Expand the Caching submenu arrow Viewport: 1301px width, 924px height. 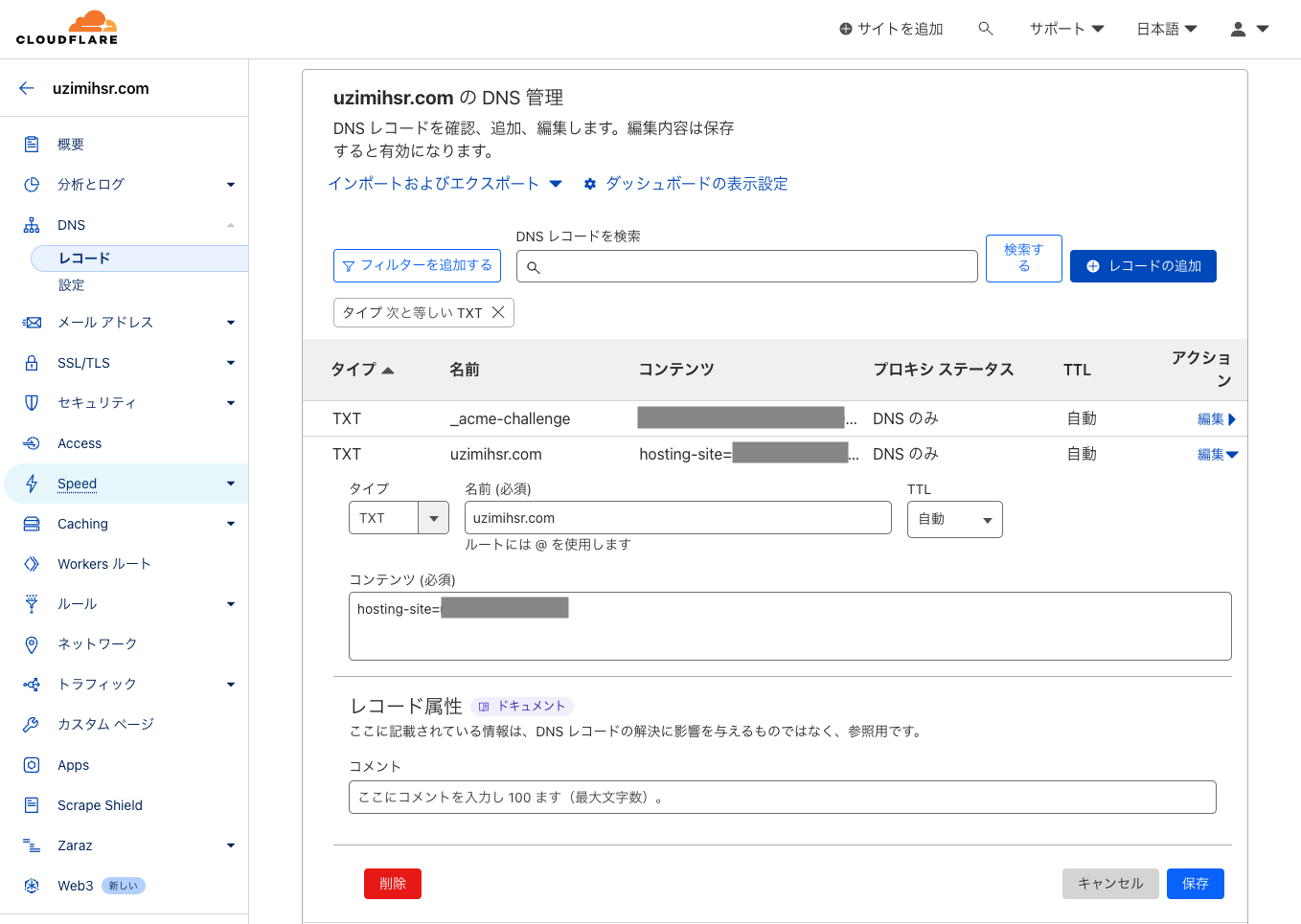click(231, 524)
